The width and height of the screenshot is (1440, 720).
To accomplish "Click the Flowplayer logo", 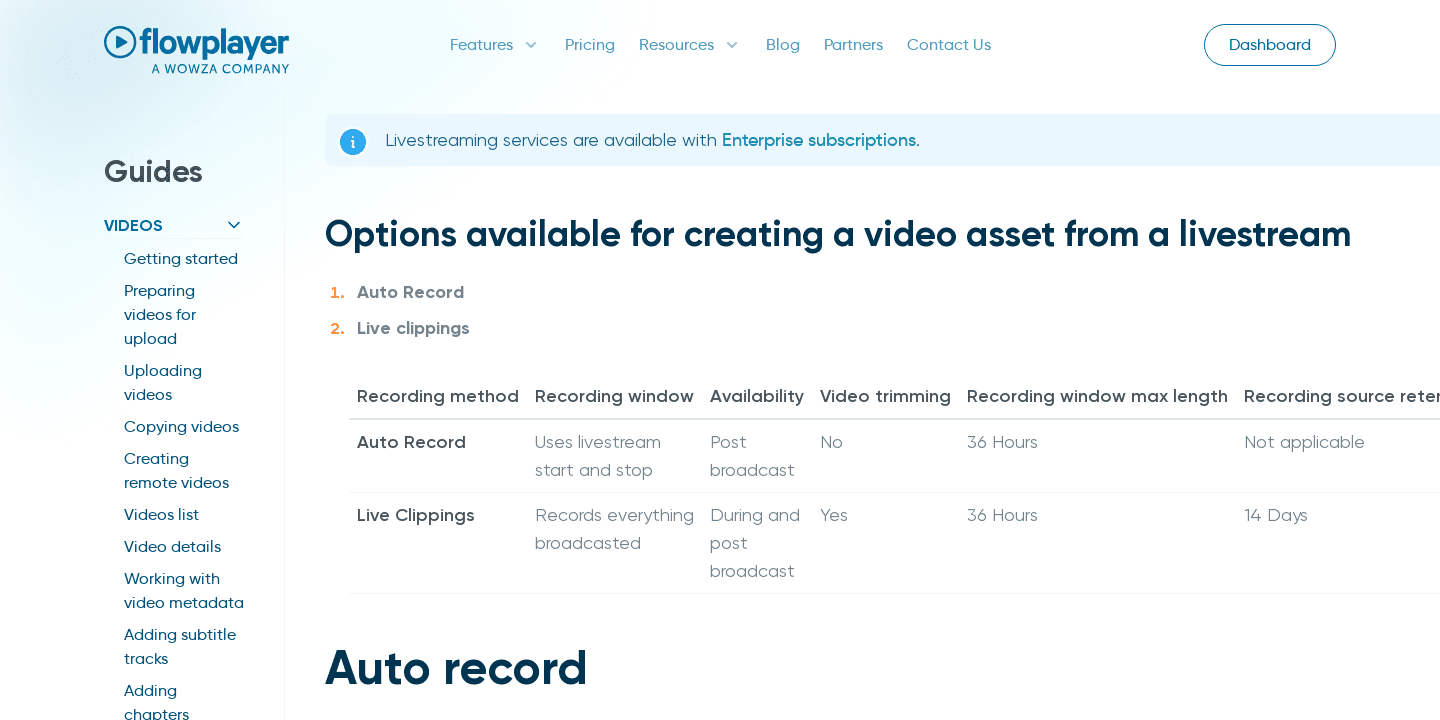I will (196, 49).
